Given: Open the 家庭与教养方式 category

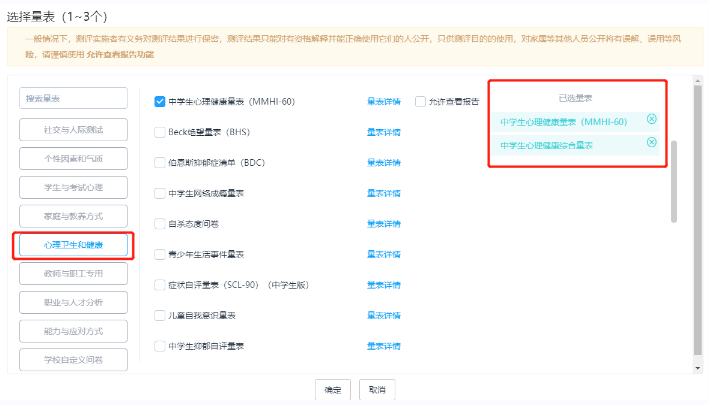Looking at the screenshot, I should click(x=73, y=215).
